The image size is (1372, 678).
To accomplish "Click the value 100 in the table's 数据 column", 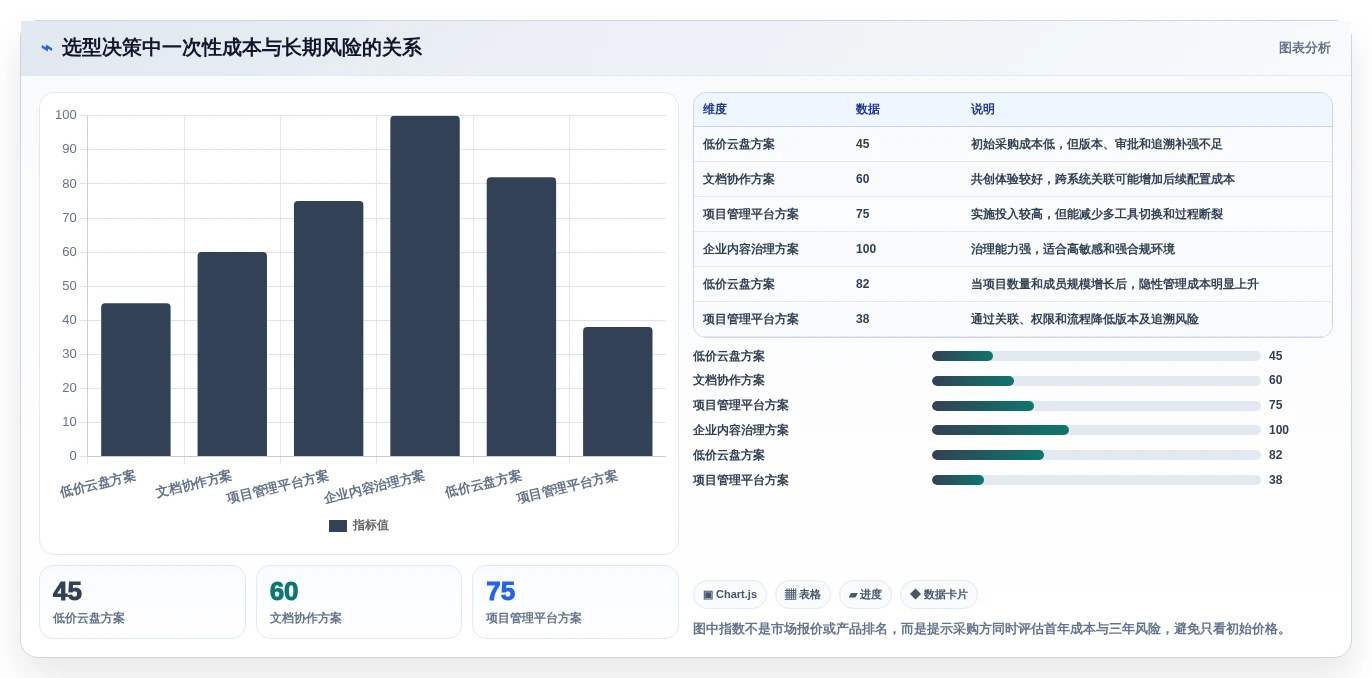I will click(x=866, y=249).
